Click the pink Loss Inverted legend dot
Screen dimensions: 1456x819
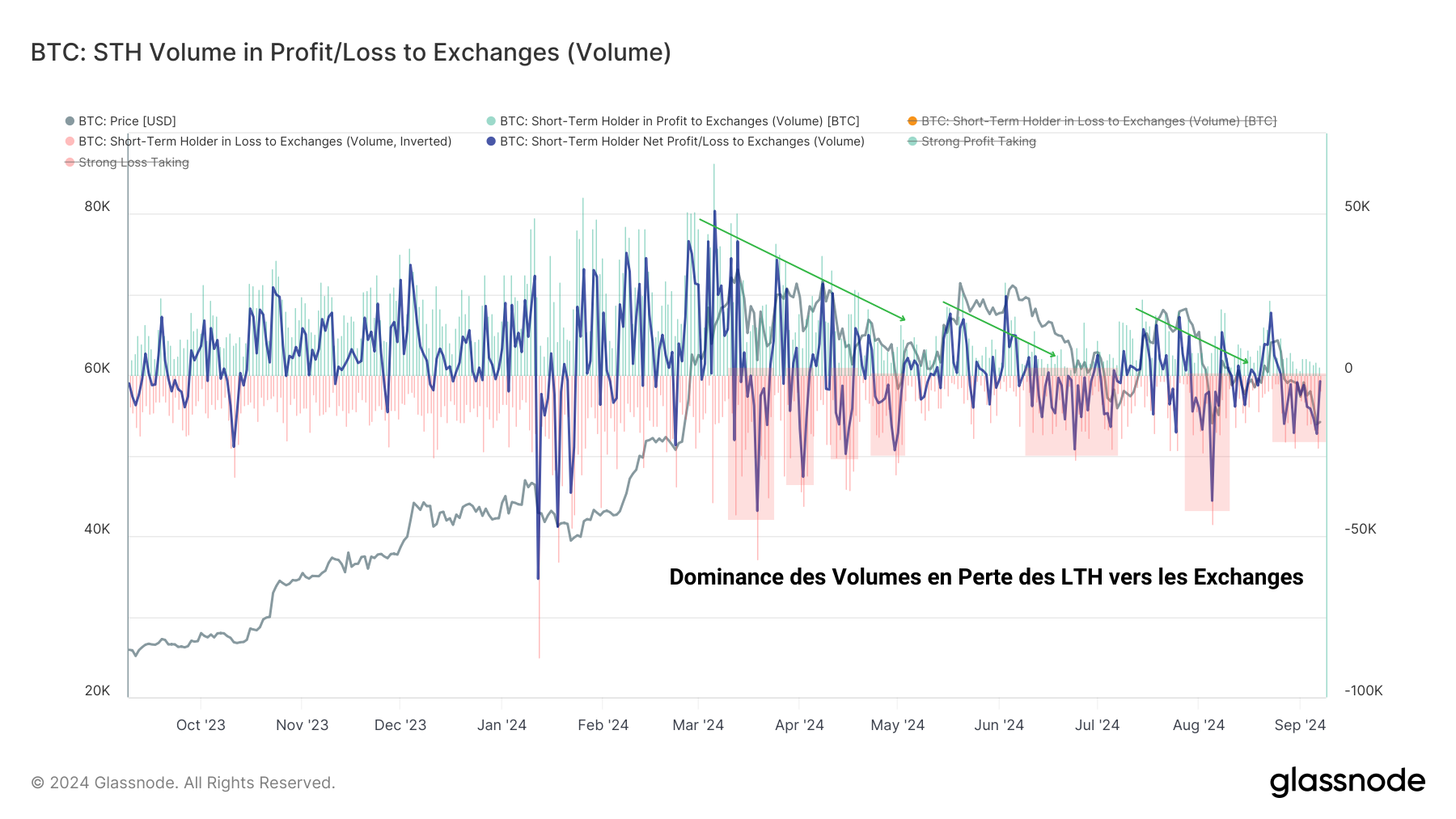70,141
